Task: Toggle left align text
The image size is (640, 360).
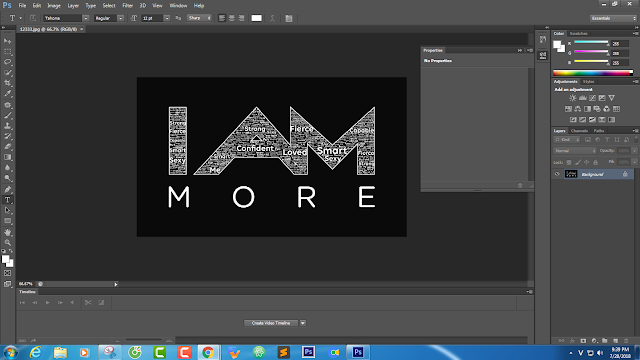Action: [x=222, y=18]
